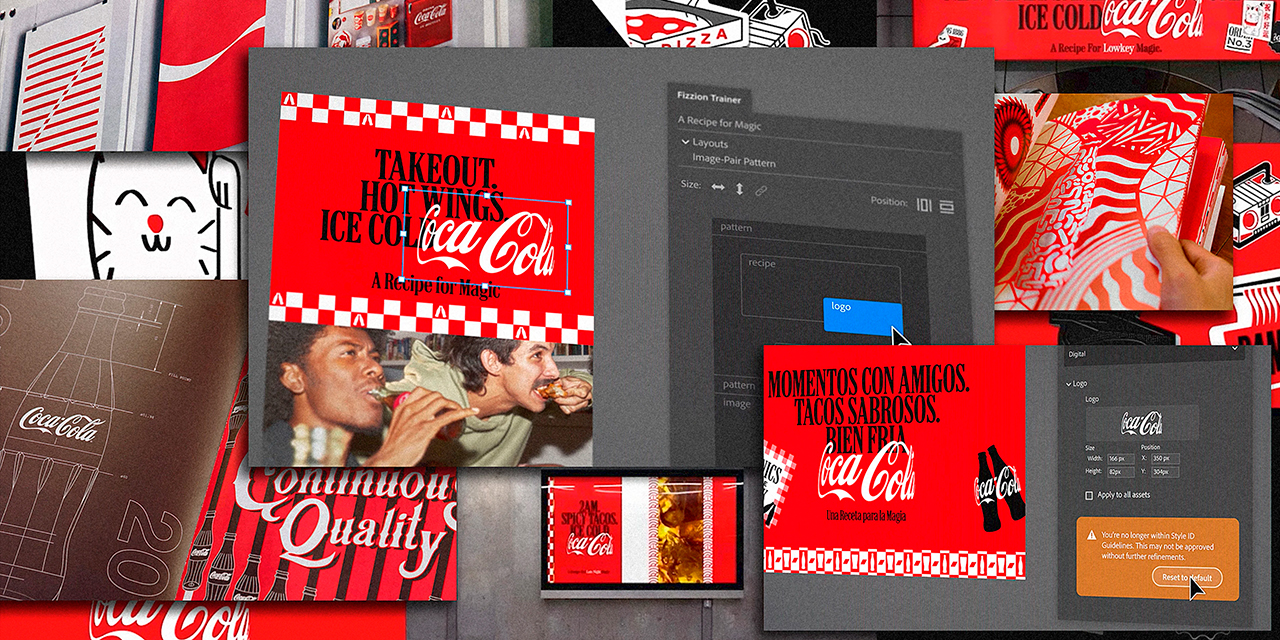Collapse the Layouts section chevron
The width and height of the screenshot is (1280, 640).
(x=685, y=143)
